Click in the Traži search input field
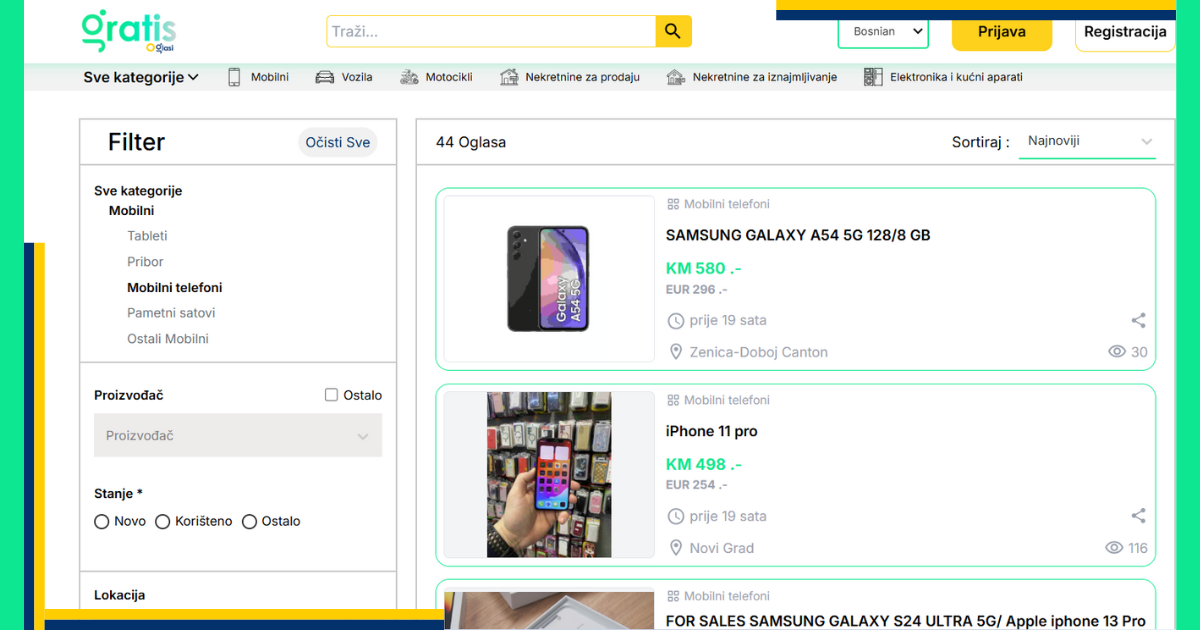Viewport: 1200px width, 630px height. click(491, 31)
